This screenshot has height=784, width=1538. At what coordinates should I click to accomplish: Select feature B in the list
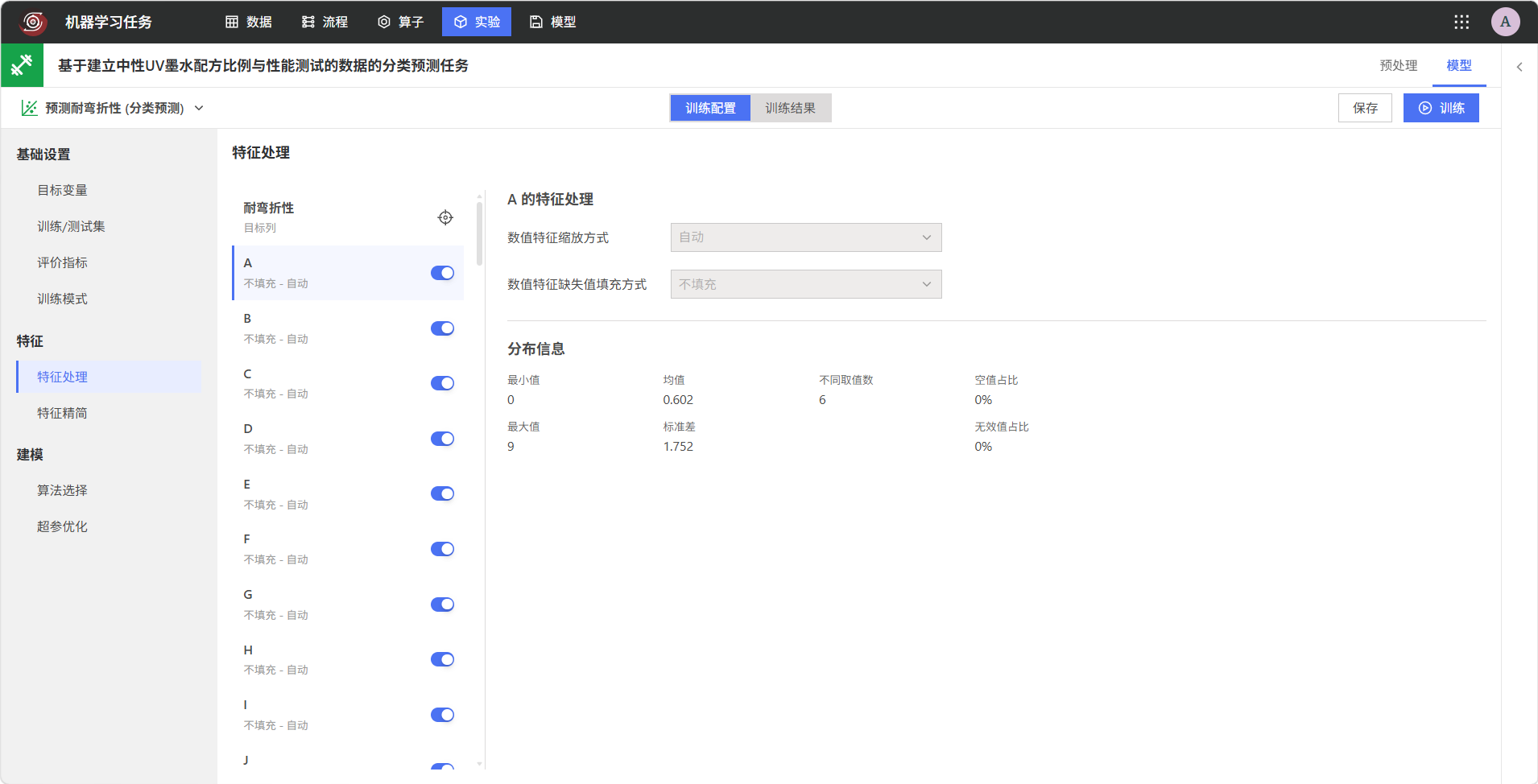coord(348,328)
